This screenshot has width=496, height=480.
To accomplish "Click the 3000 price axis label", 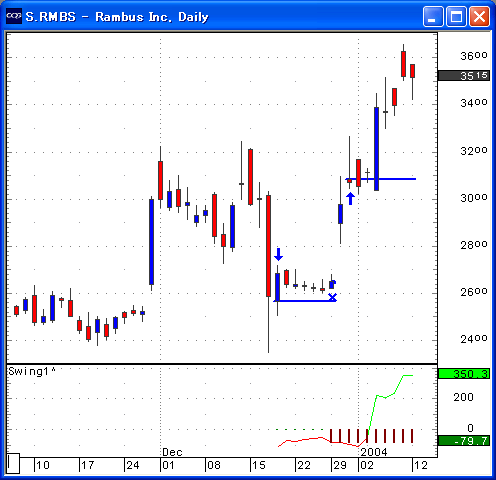I will pyautogui.click(x=474, y=198).
